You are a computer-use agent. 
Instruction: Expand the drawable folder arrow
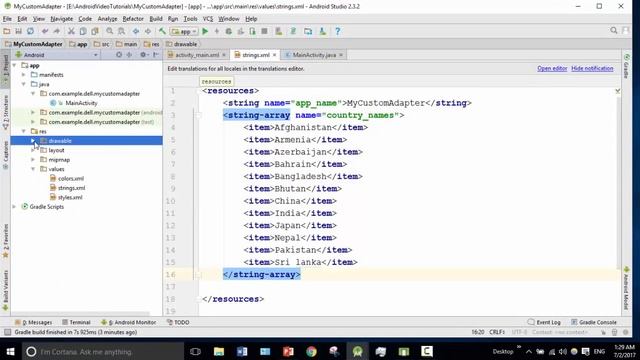[33, 141]
